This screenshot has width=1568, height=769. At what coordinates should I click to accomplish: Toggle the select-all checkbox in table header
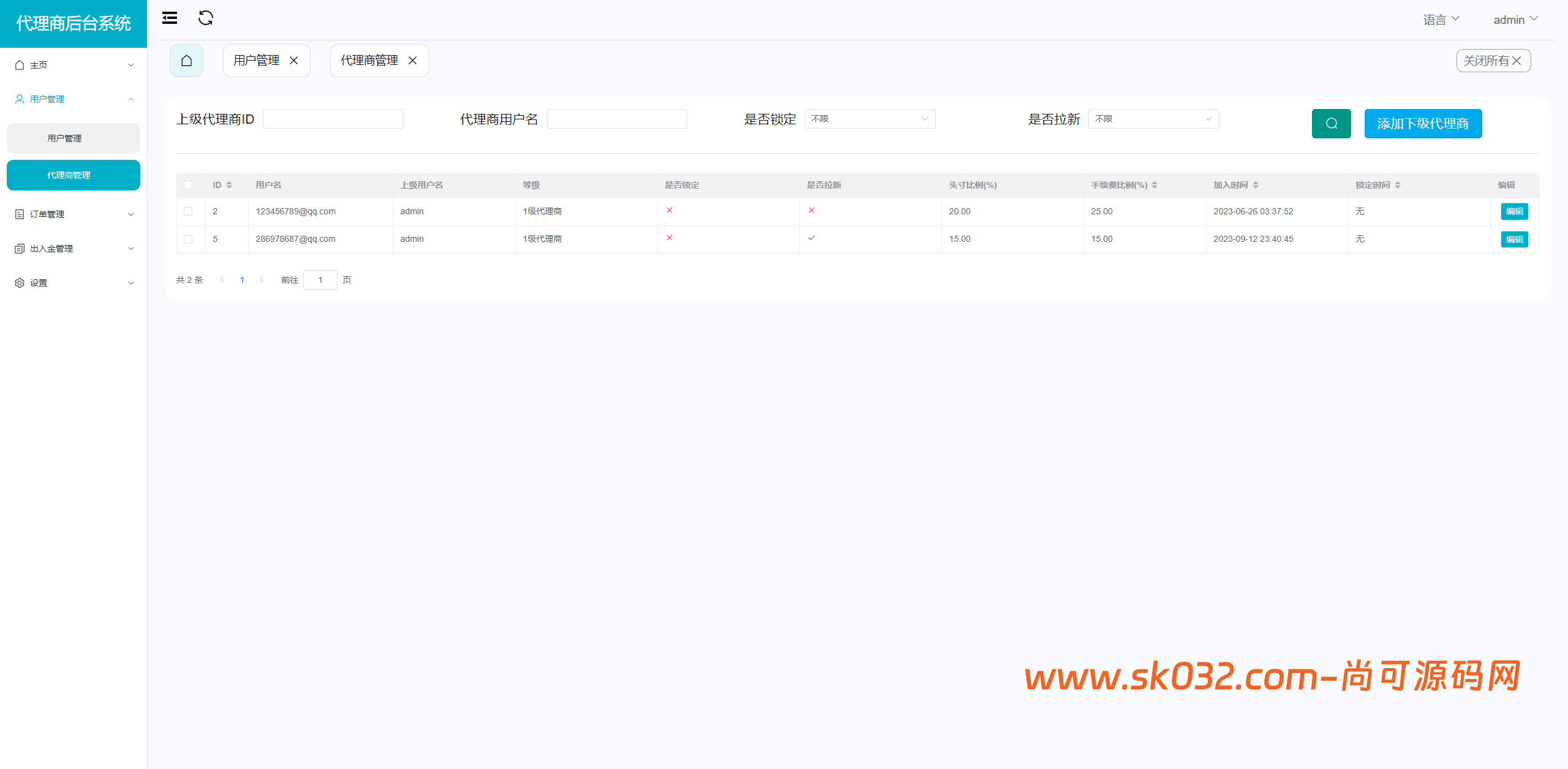click(189, 184)
